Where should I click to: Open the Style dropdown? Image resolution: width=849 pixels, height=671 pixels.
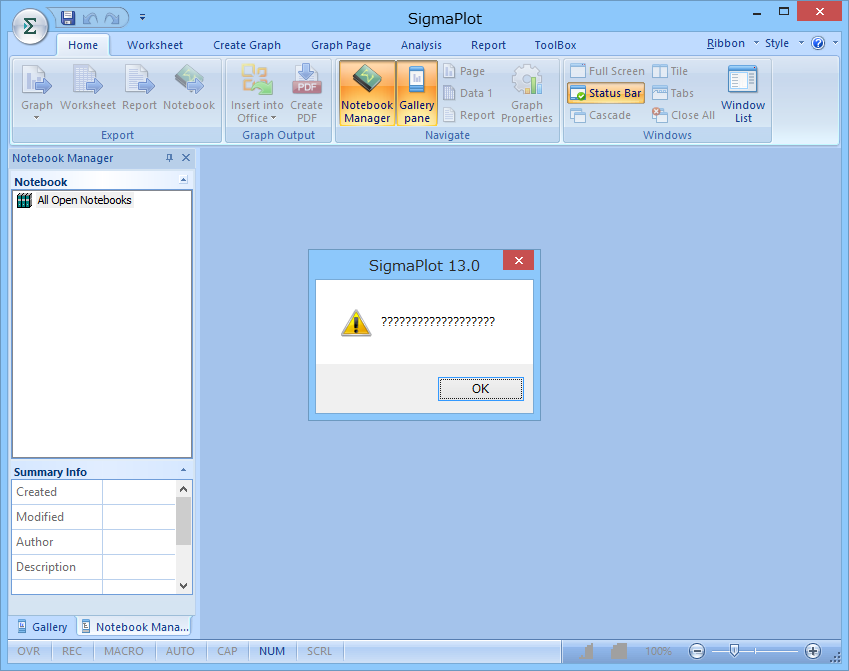click(x=783, y=43)
